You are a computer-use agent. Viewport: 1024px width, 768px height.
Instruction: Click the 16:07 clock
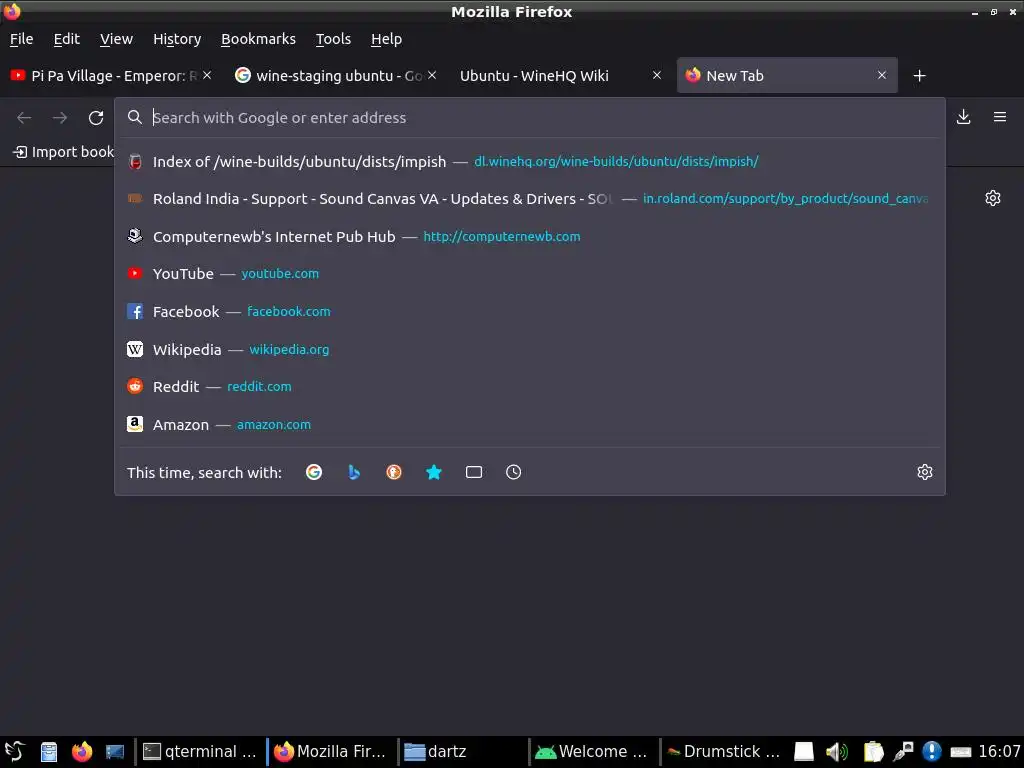[x=999, y=752]
